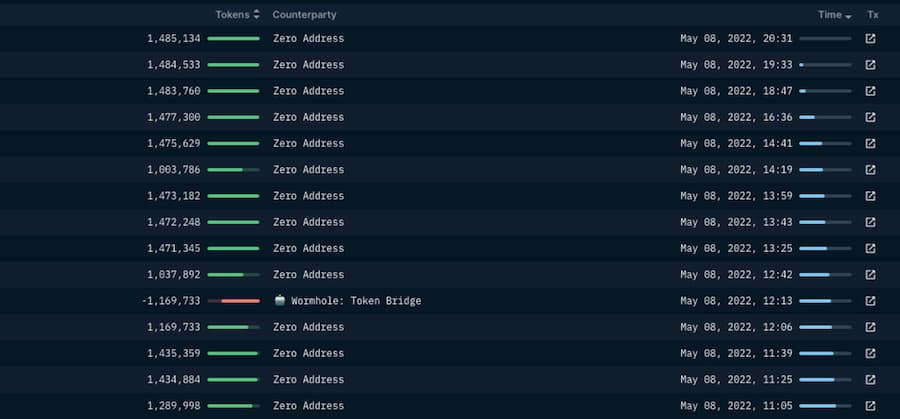Sort by the Time column arrow
900x419 pixels.
(848, 16)
